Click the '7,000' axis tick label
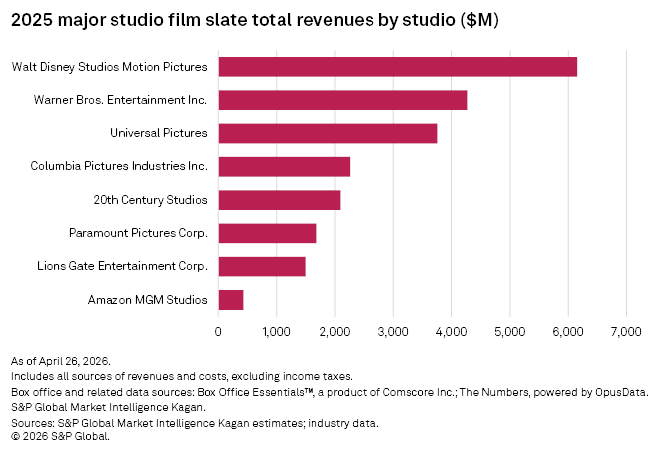The width and height of the screenshot is (660, 452). (x=626, y=332)
